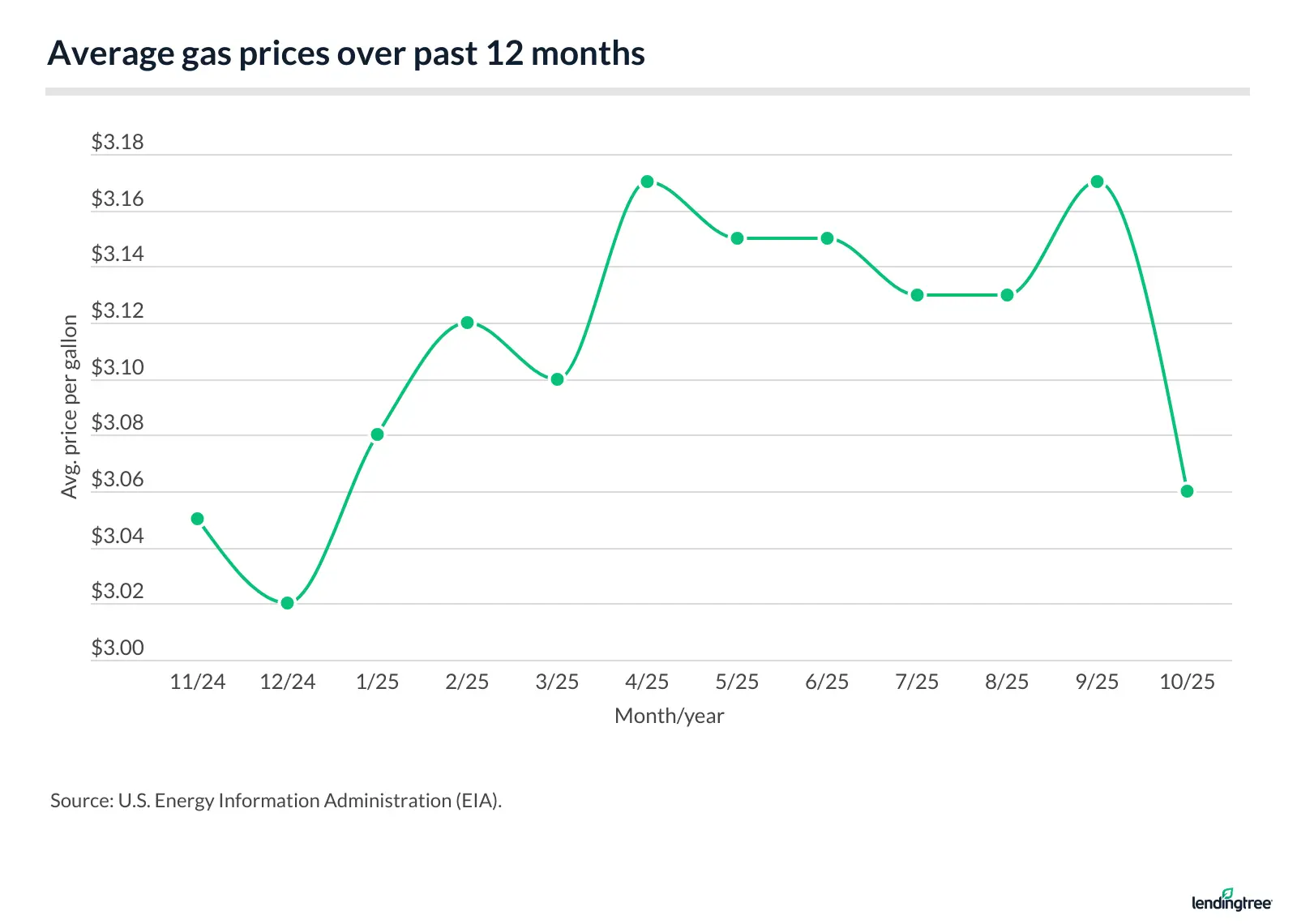Viewport: 1297px width, 924px height.
Task: Click the 11/24 data point on the line
Action: tap(197, 519)
